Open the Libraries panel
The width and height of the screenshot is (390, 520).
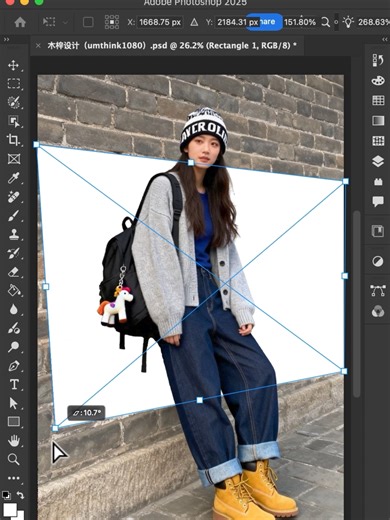378,231
